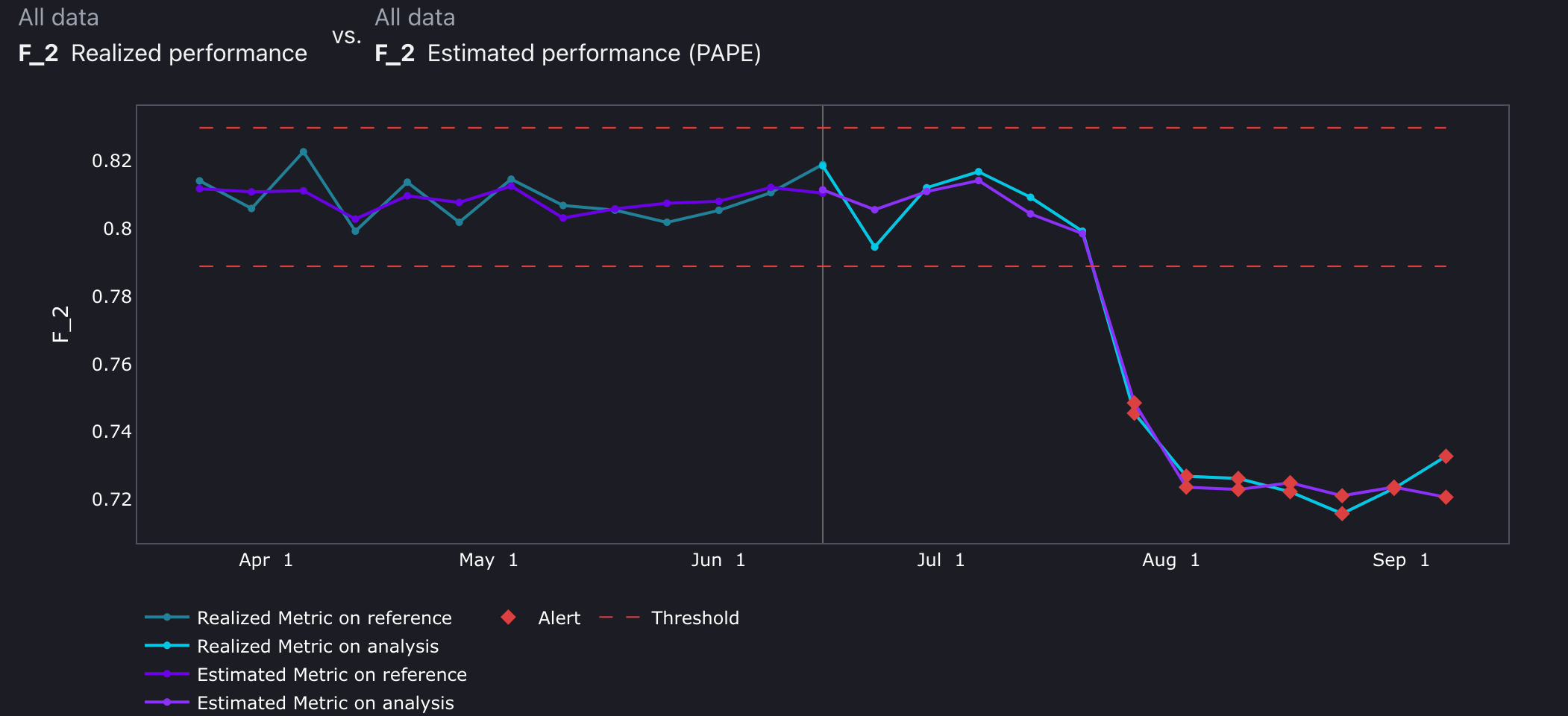
Task: Click the last realized alert diamond rising after Sep 1
Action: tap(1446, 456)
